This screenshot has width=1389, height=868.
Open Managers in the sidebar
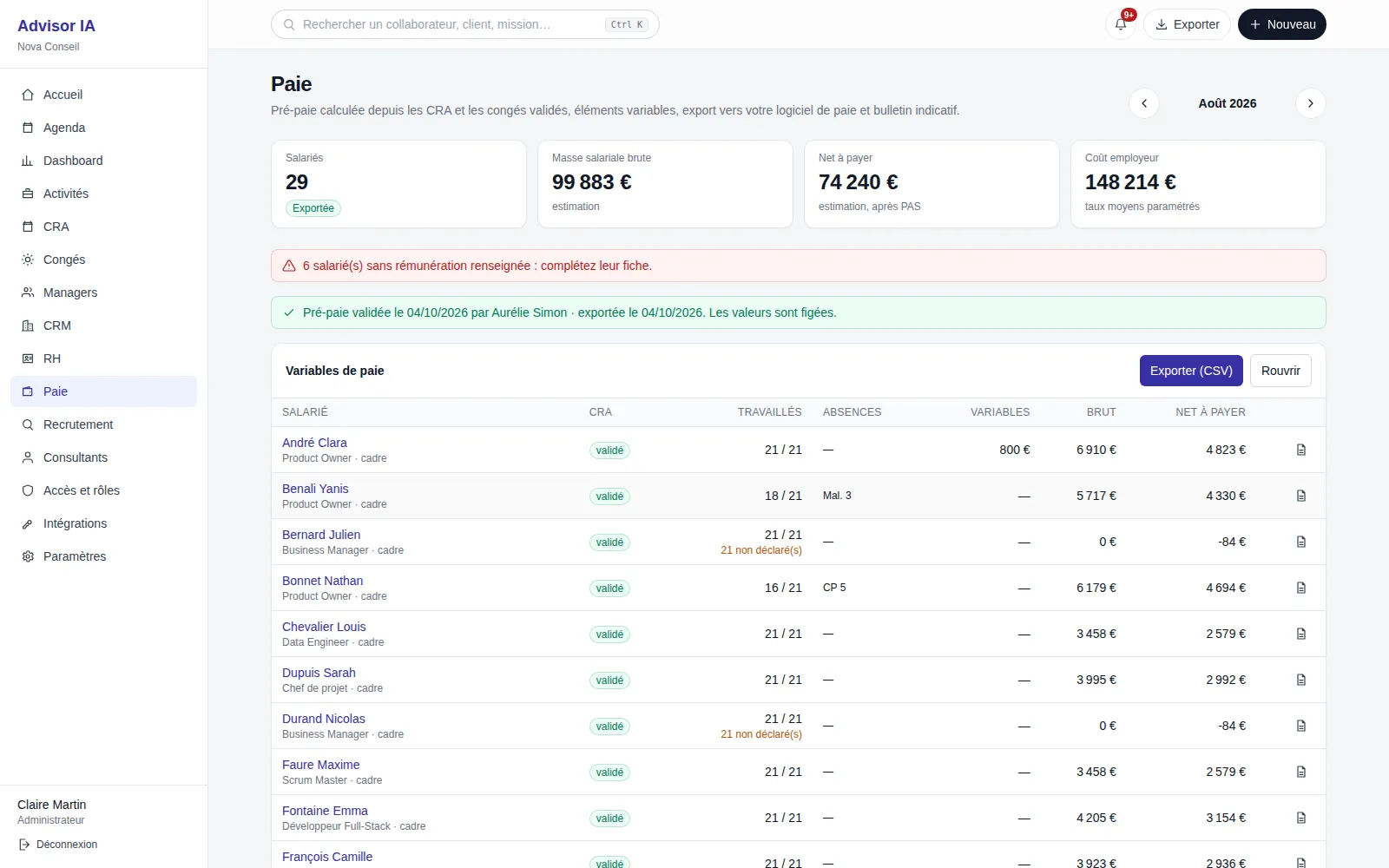[x=103, y=293]
